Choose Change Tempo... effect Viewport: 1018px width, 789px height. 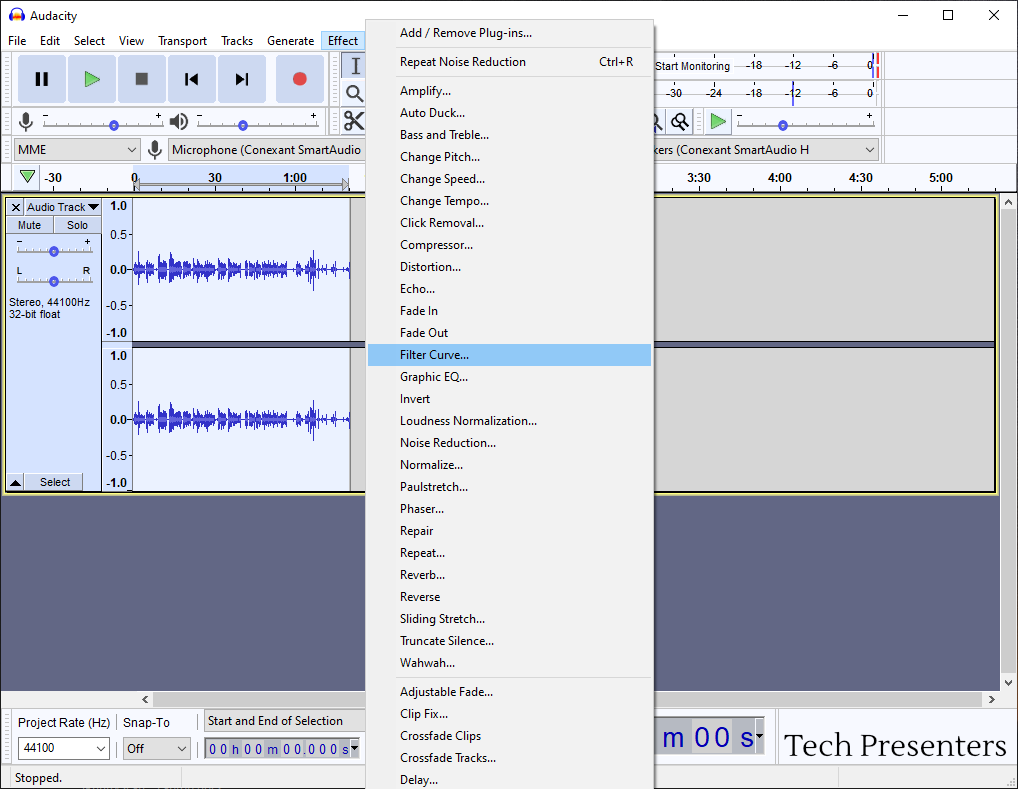(509, 201)
